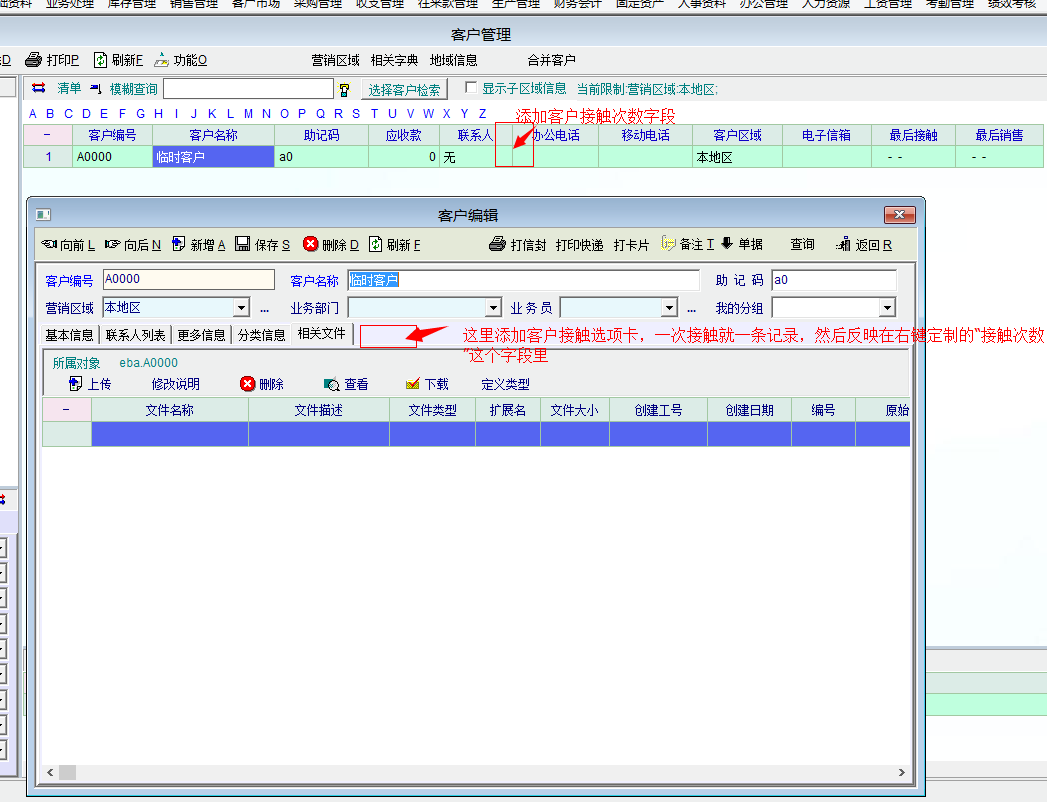Screen dimensions: 1047x802
Task: Open the 更多信息 tab
Action: click(x=201, y=335)
